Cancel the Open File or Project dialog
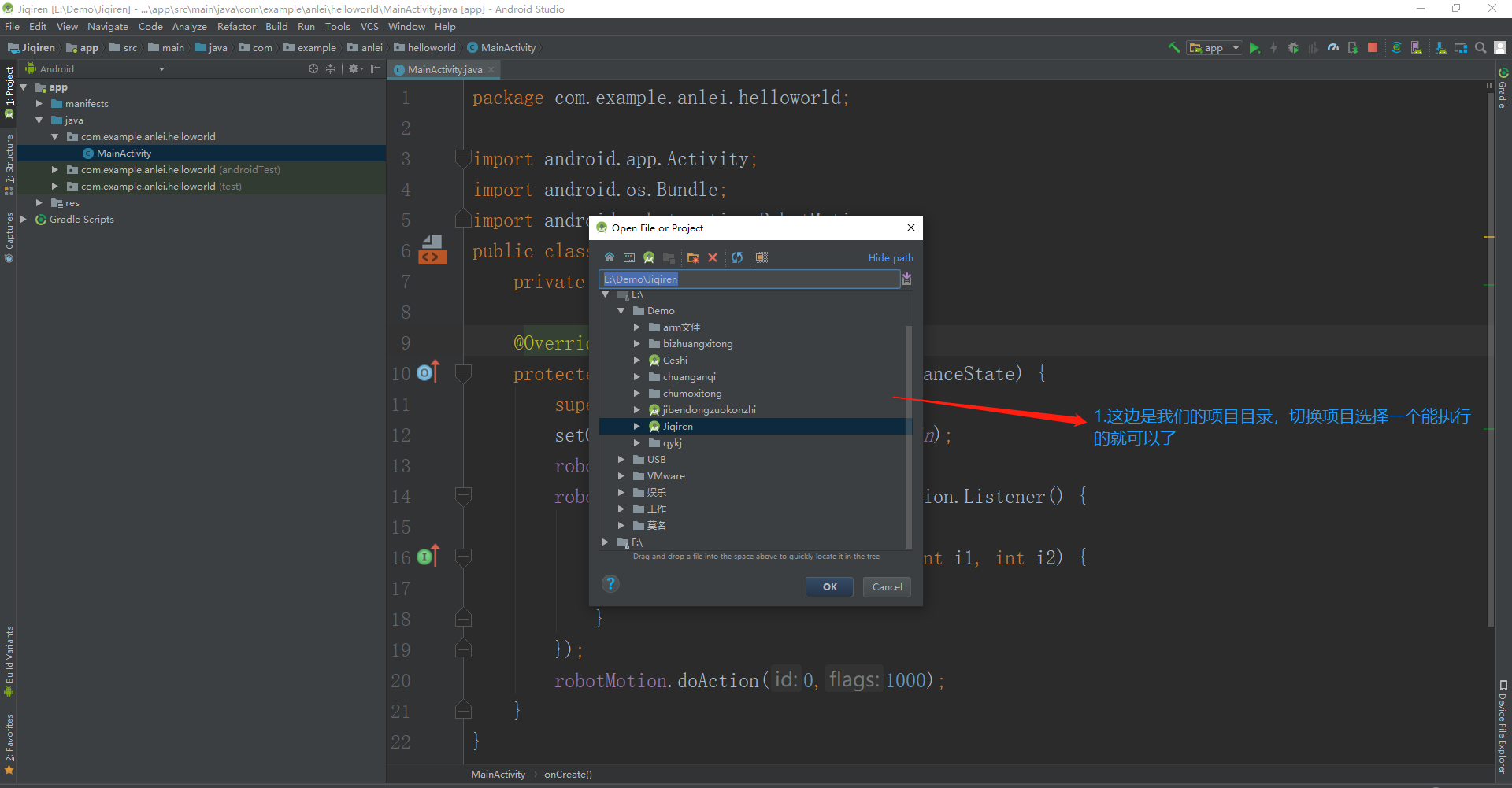 pyautogui.click(x=887, y=586)
